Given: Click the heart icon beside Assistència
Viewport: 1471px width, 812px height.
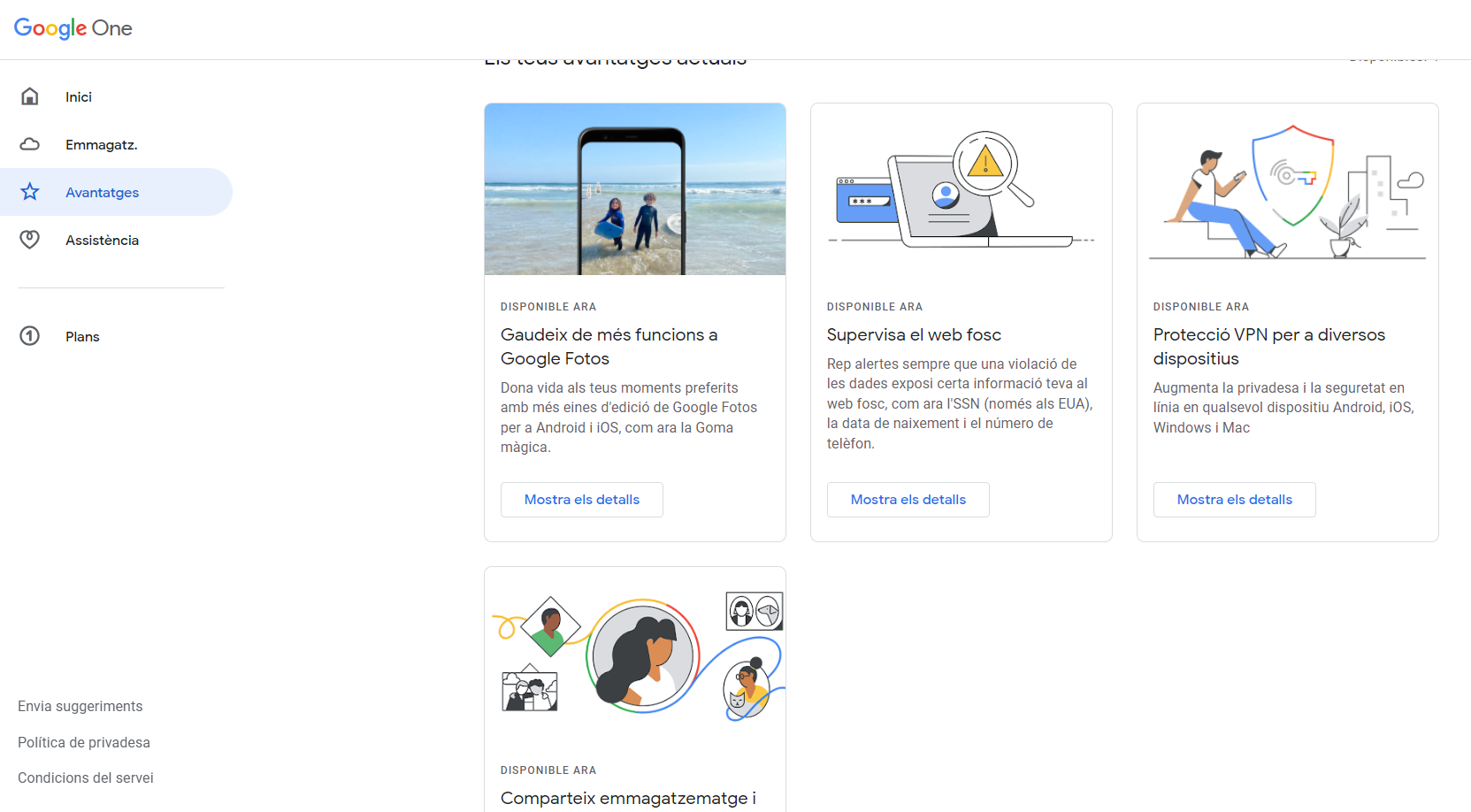Looking at the screenshot, I should [x=30, y=240].
